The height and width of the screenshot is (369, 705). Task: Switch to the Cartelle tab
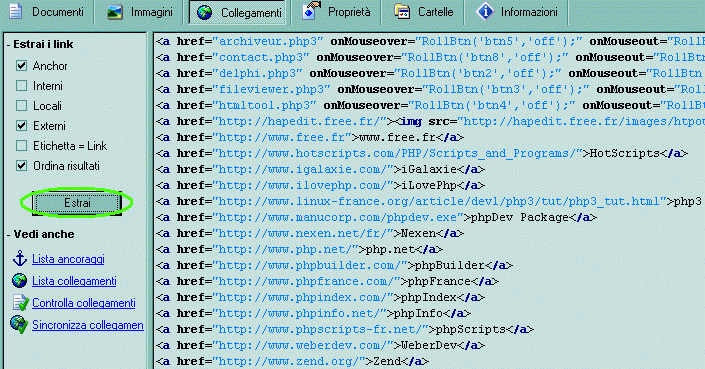(423, 12)
